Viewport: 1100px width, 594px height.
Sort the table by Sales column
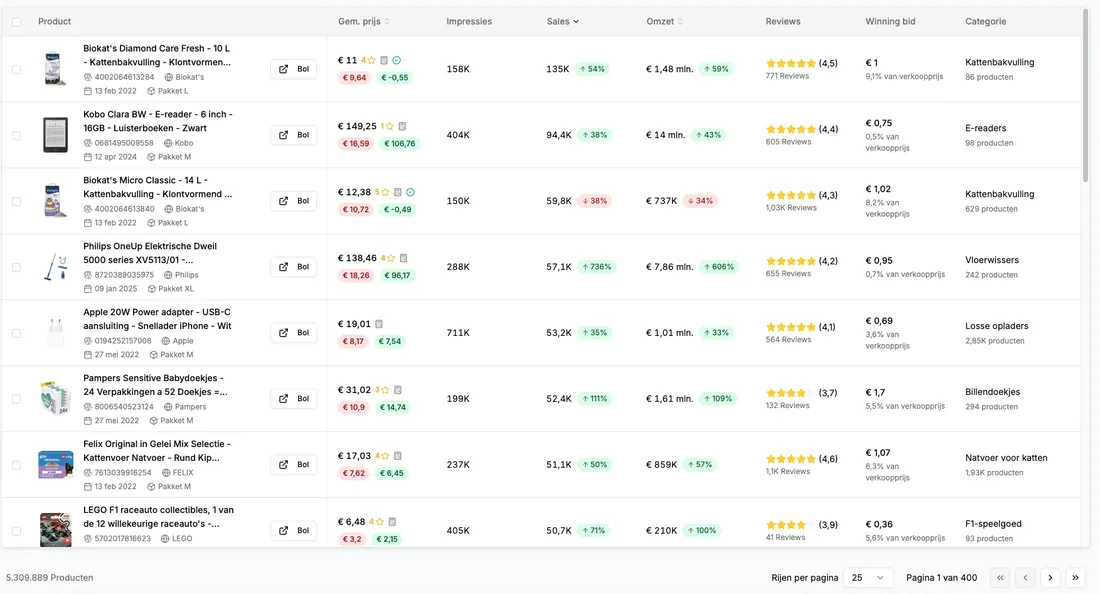(563, 22)
